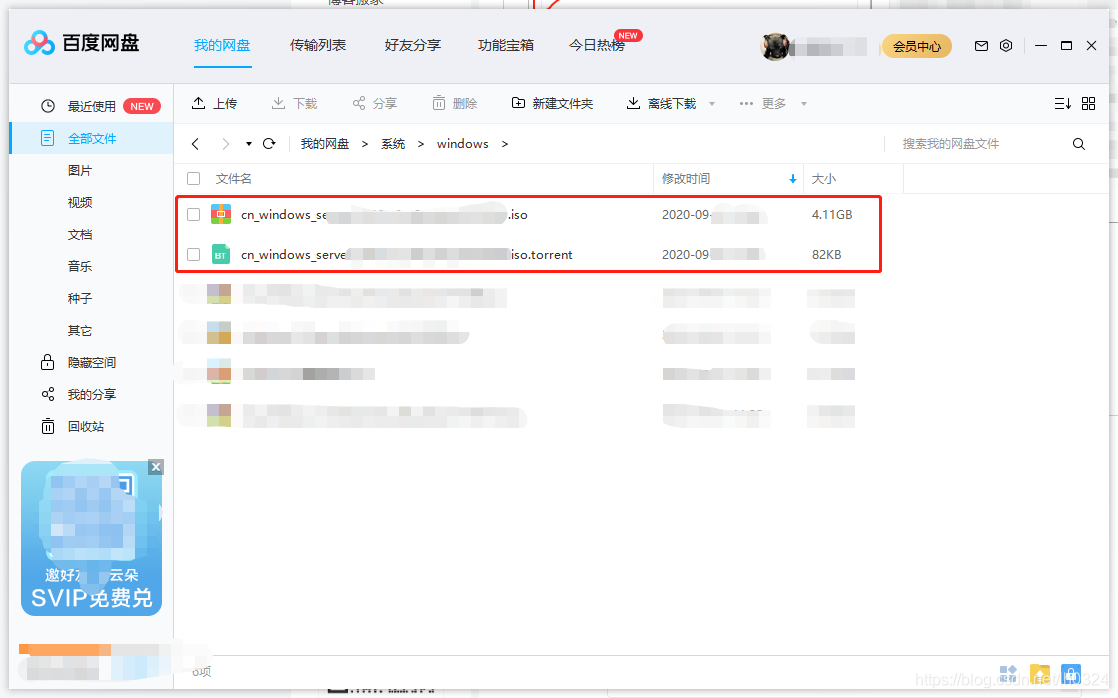Screen dimensions: 1118x698
Task: Click the windows breadcrumb folder
Action: pyautogui.click(x=463, y=144)
